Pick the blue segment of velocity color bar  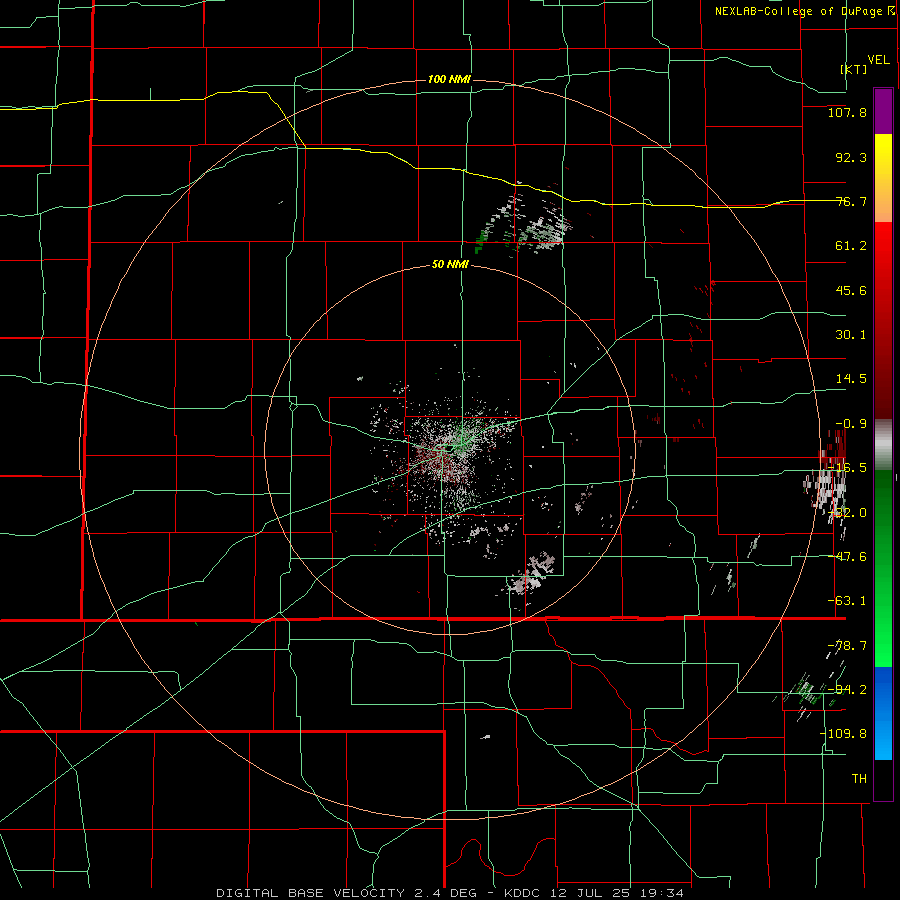(883, 713)
